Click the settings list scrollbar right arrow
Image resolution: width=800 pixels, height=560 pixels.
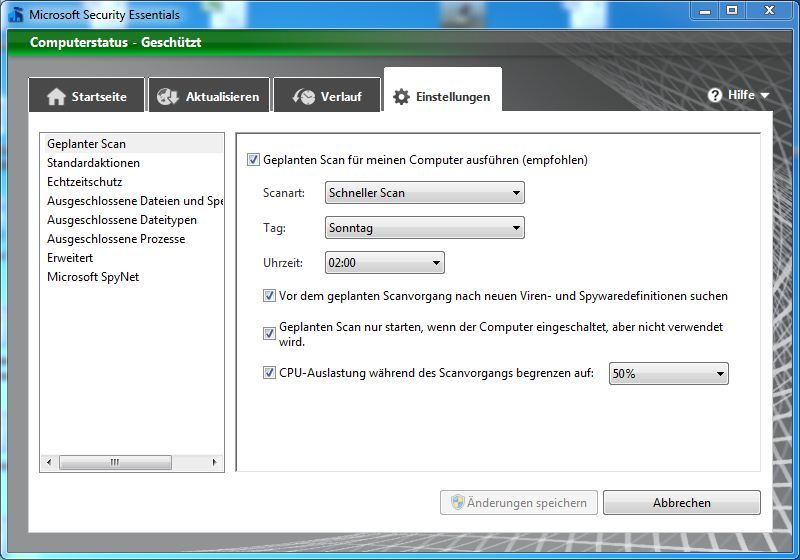pos(214,462)
